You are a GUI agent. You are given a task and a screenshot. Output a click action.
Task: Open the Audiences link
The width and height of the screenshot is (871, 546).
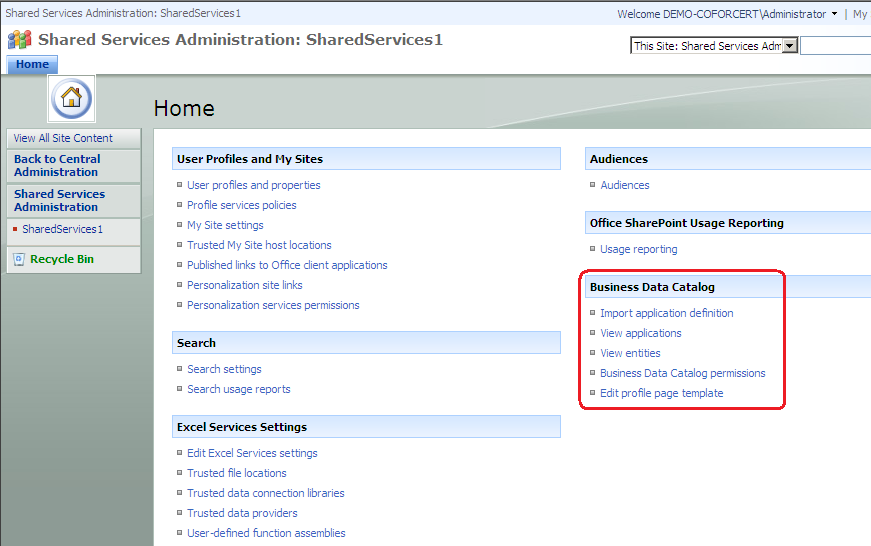pos(624,185)
